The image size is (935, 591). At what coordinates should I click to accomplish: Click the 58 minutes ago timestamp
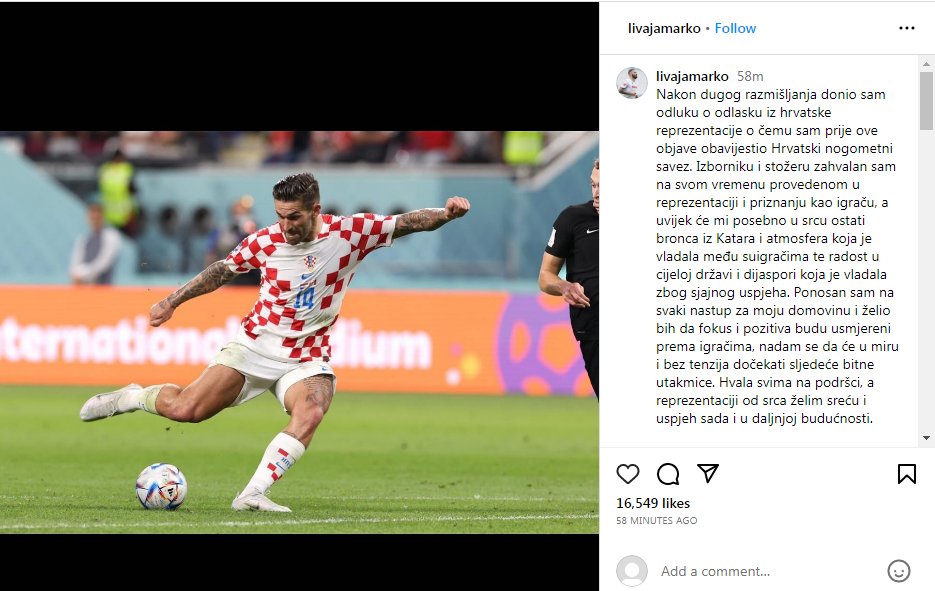tap(657, 521)
